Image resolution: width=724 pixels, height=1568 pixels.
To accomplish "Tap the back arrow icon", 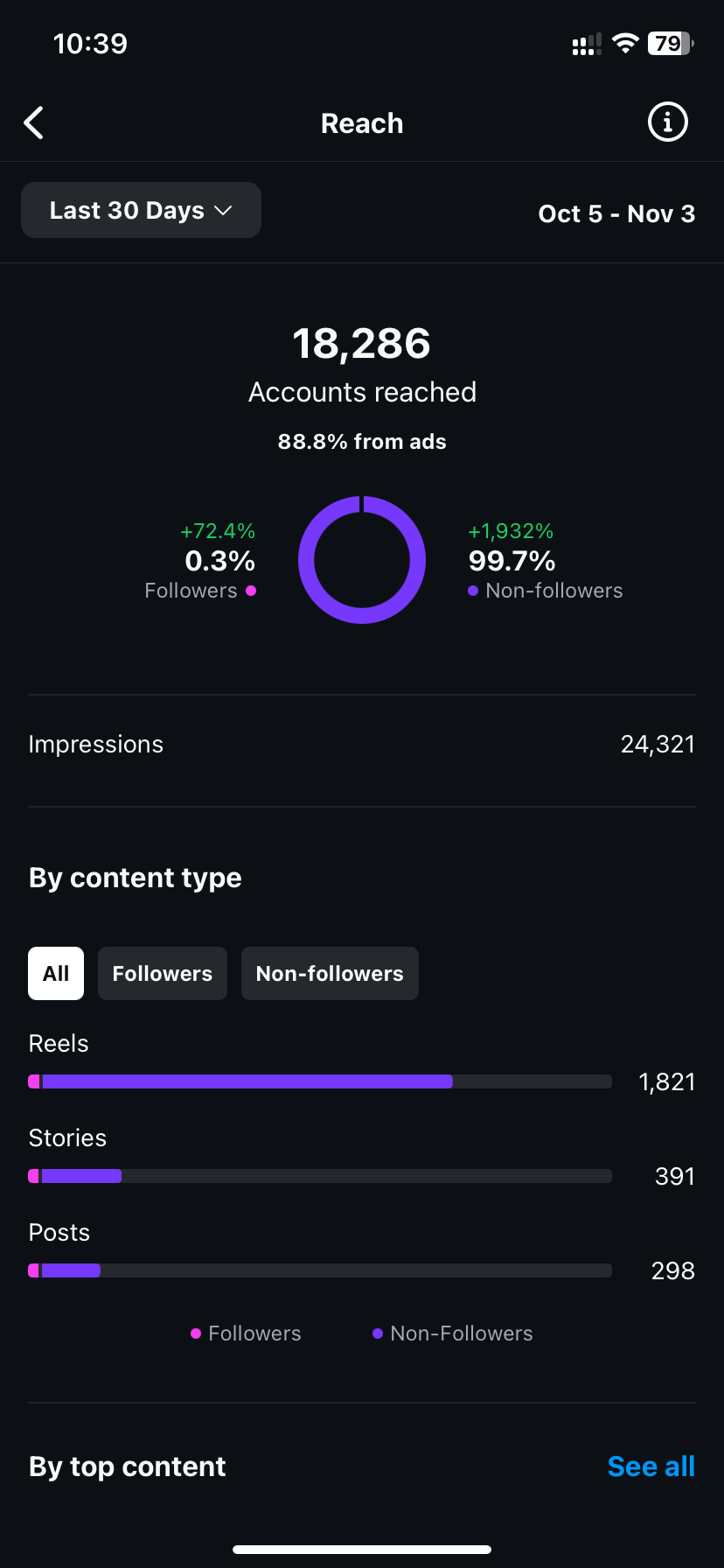I will coord(34,123).
